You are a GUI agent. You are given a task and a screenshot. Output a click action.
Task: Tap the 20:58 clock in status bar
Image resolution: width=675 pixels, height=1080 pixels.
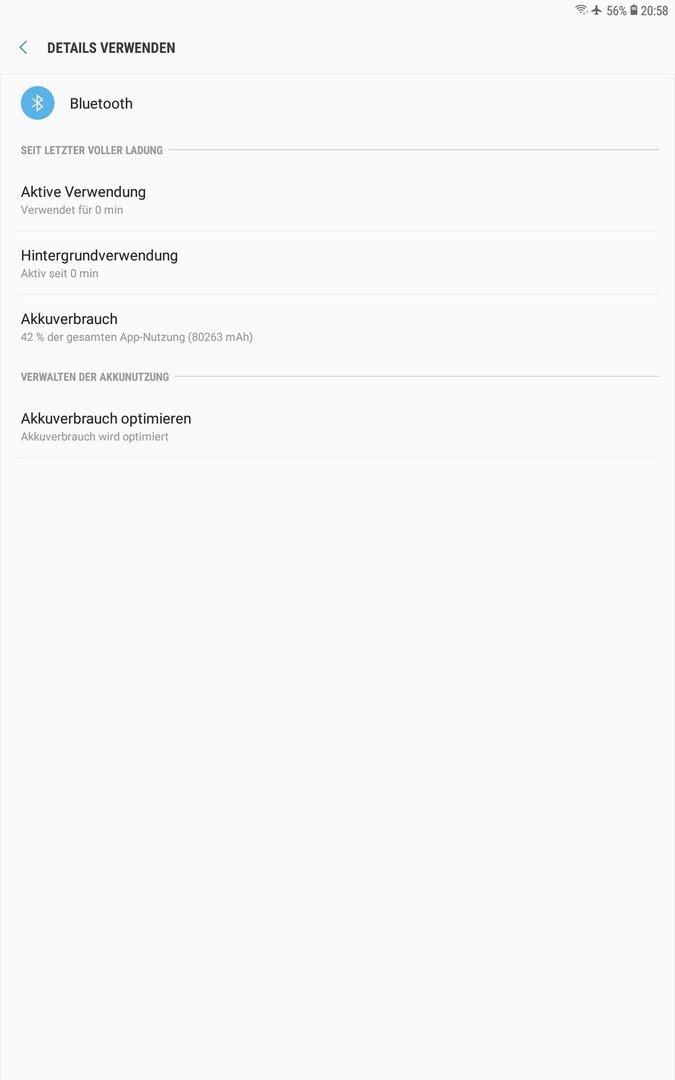click(x=654, y=11)
